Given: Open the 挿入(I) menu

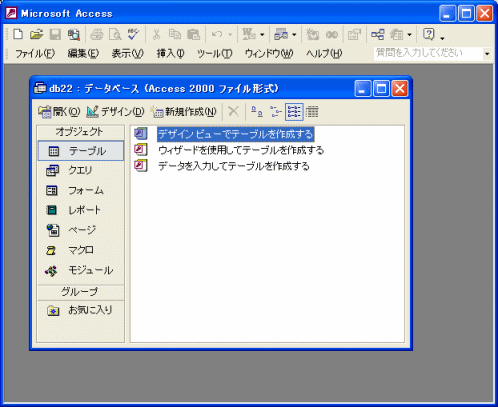Looking at the screenshot, I should point(171,53).
